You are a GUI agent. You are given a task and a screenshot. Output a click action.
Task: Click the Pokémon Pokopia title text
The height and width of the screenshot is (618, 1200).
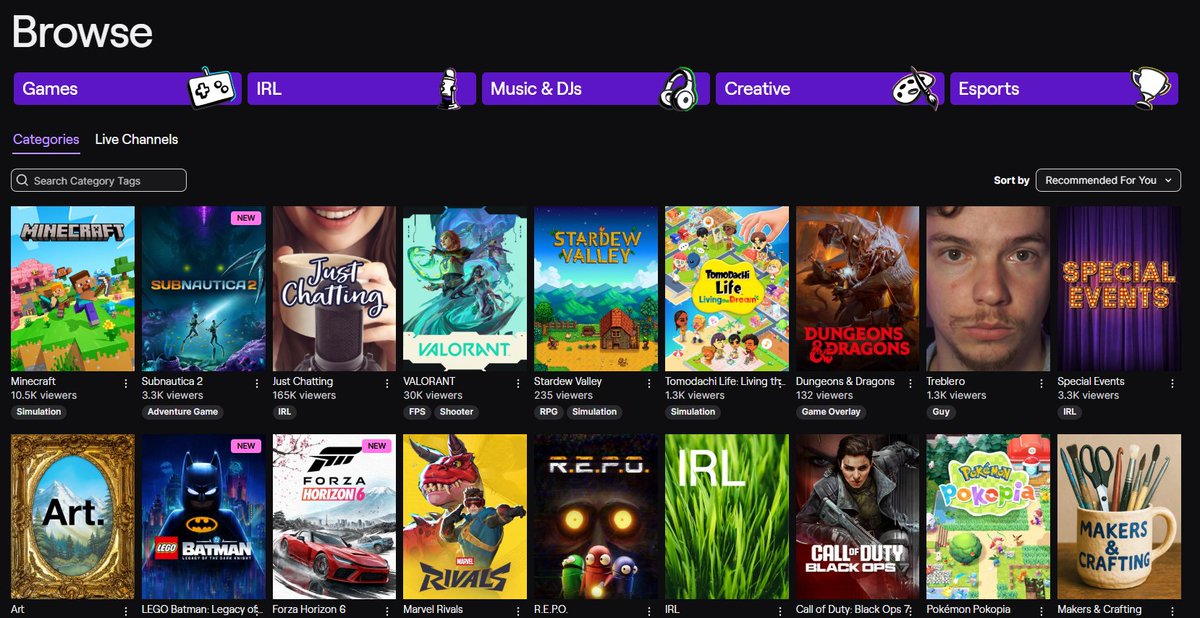pos(968,609)
